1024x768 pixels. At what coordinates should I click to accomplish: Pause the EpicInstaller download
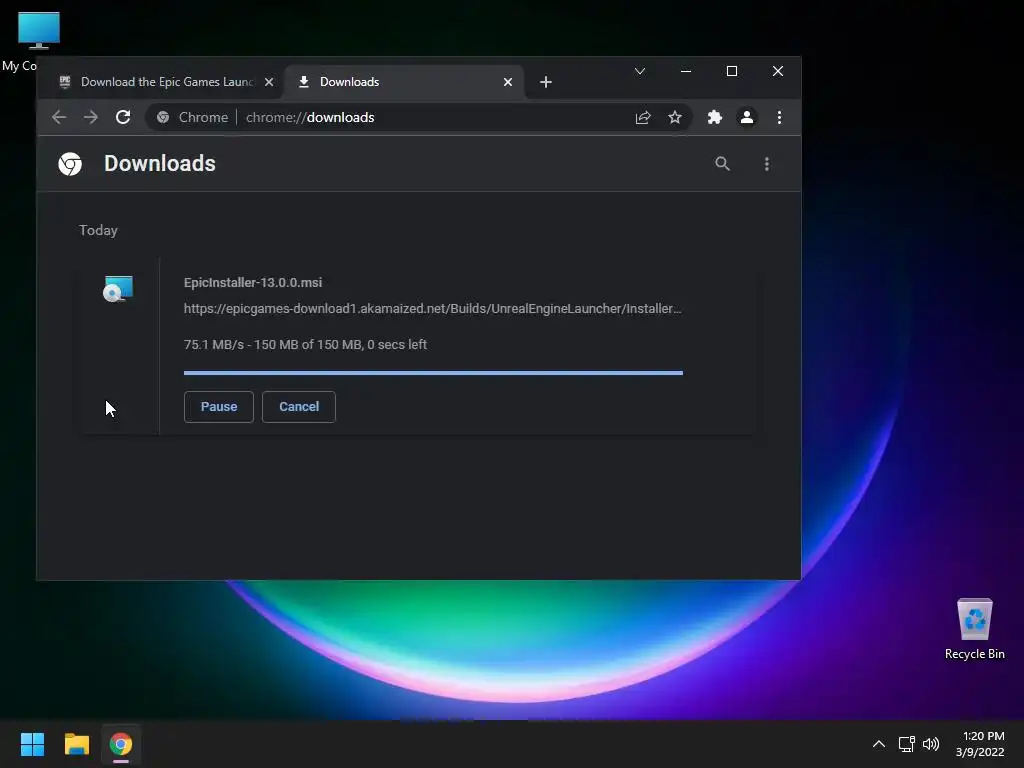tap(219, 407)
